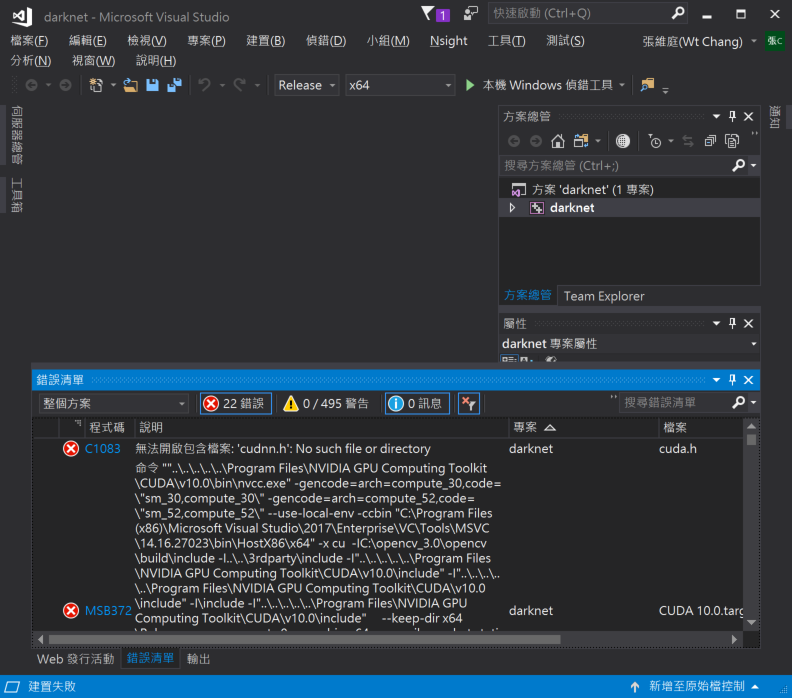
Task: Open the Nsight menu
Action: [x=448, y=41]
